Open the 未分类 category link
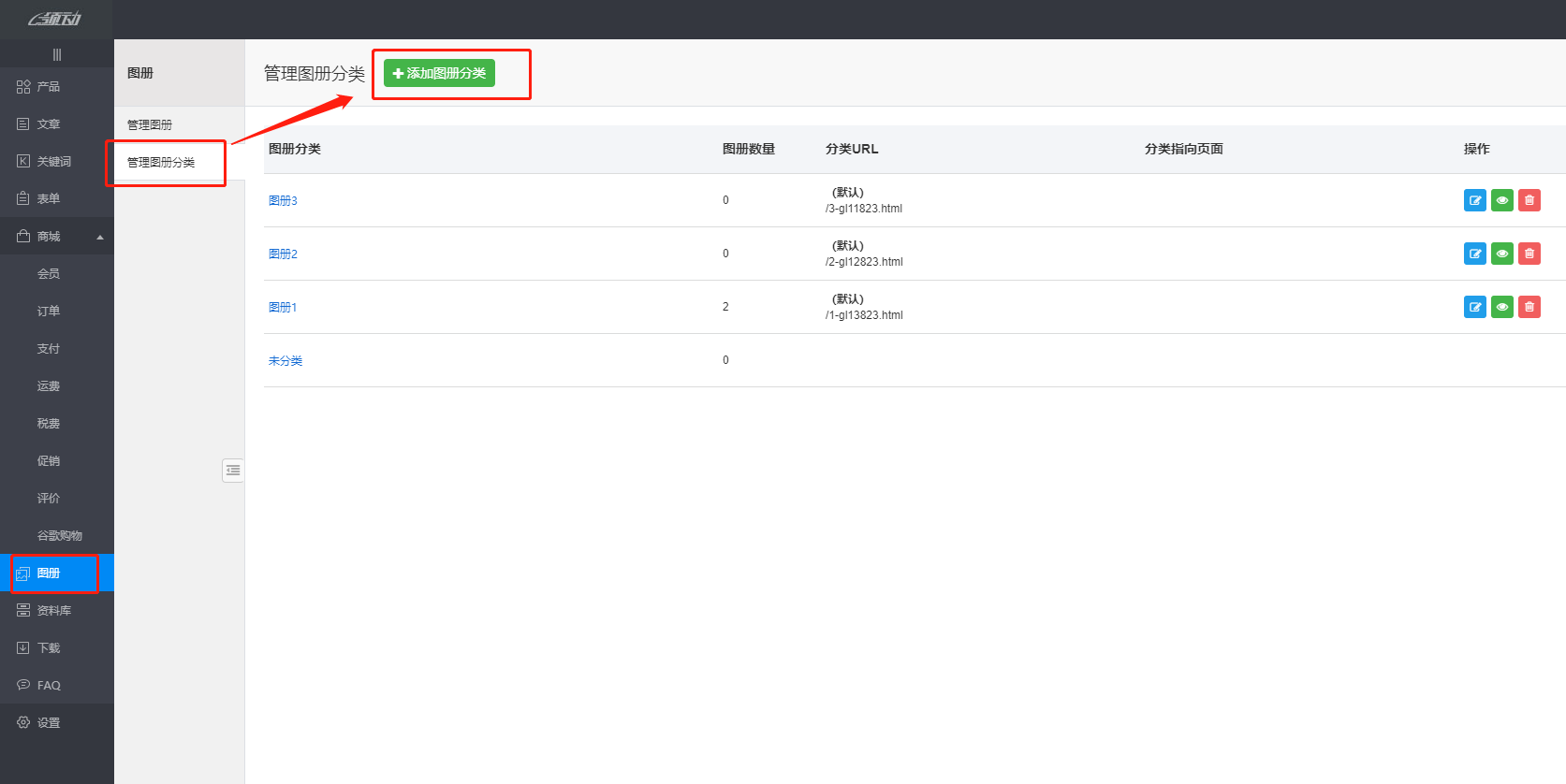The height and width of the screenshot is (784, 1566). click(x=285, y=360)
